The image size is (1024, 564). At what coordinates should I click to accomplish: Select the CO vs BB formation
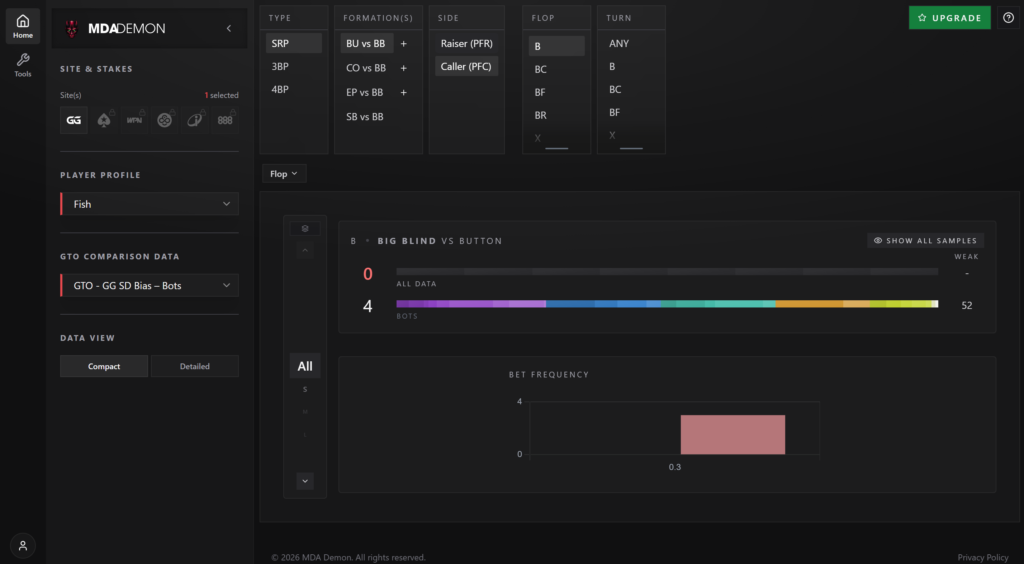tap(366, 68)
